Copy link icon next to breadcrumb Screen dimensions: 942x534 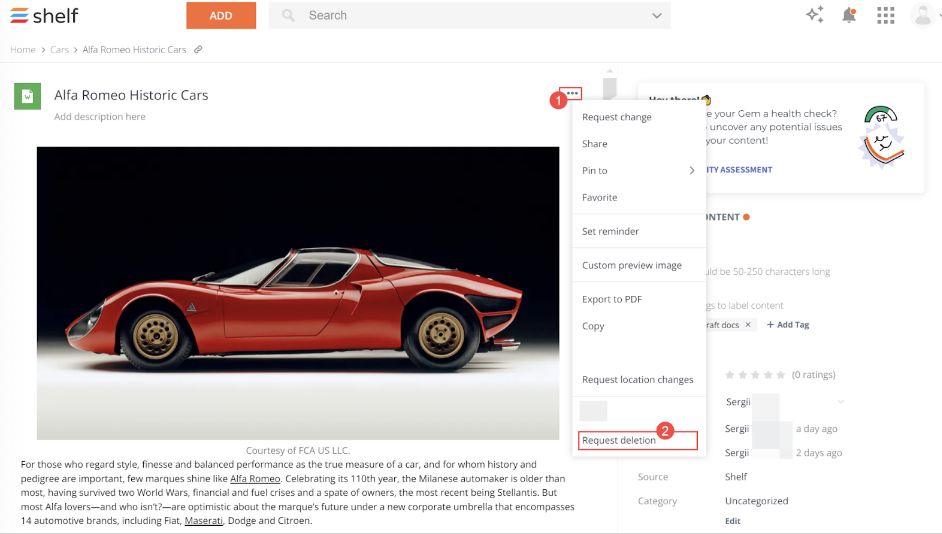[198, 49]
